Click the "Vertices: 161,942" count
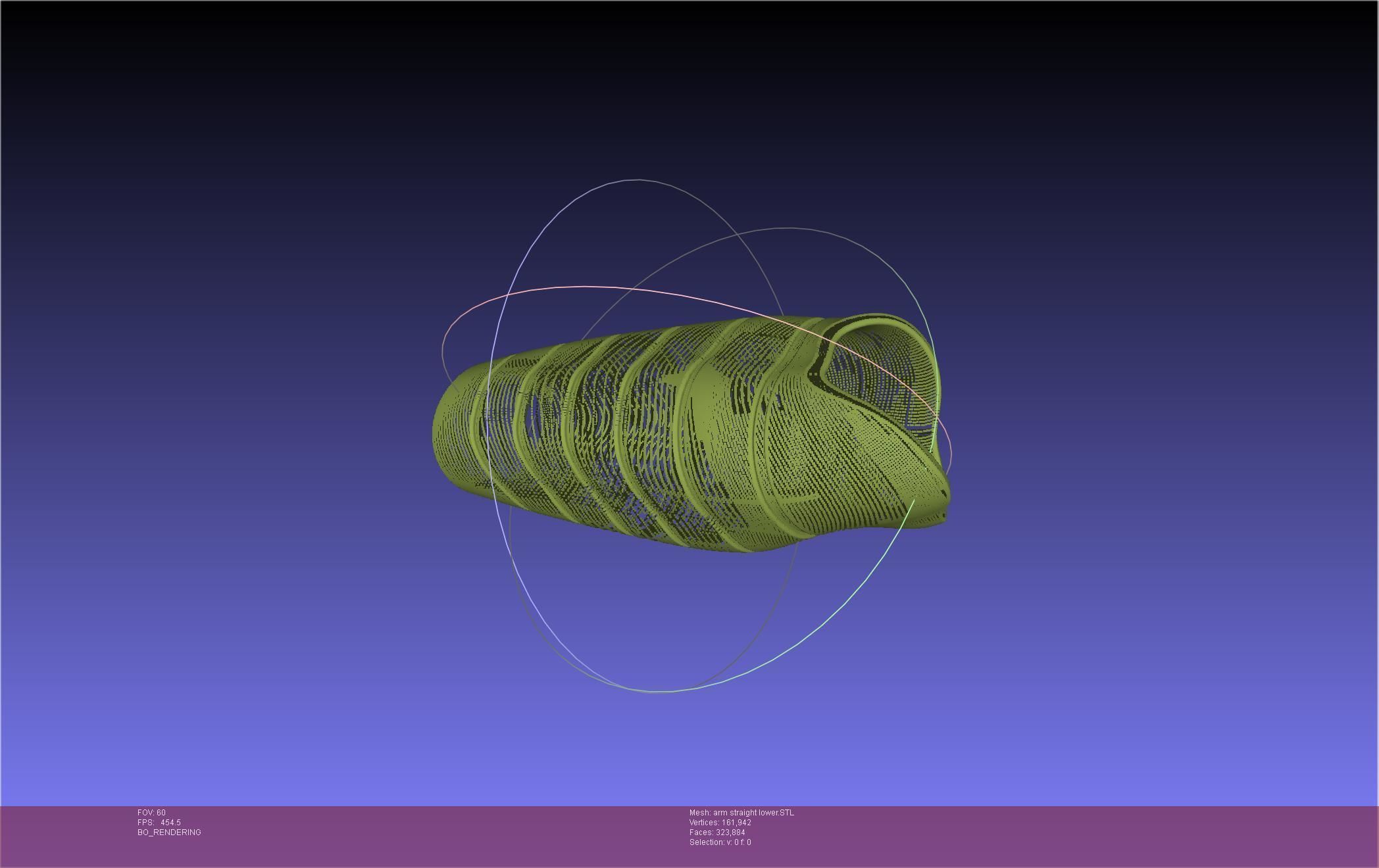 point(720,823)
